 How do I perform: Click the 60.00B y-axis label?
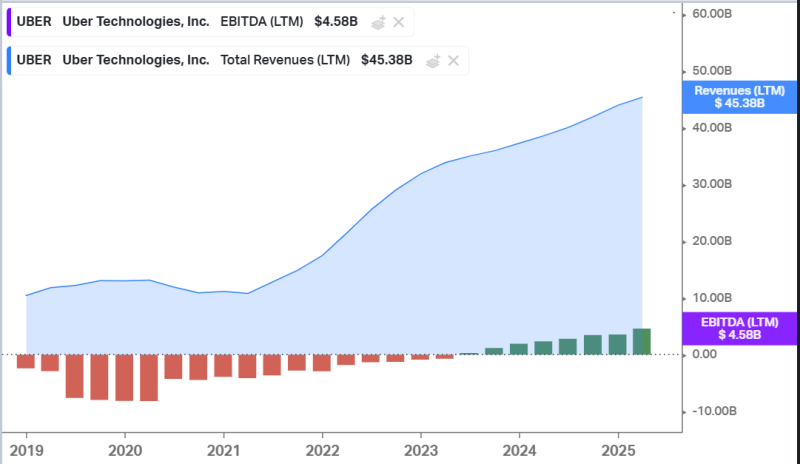coord(712,14)
